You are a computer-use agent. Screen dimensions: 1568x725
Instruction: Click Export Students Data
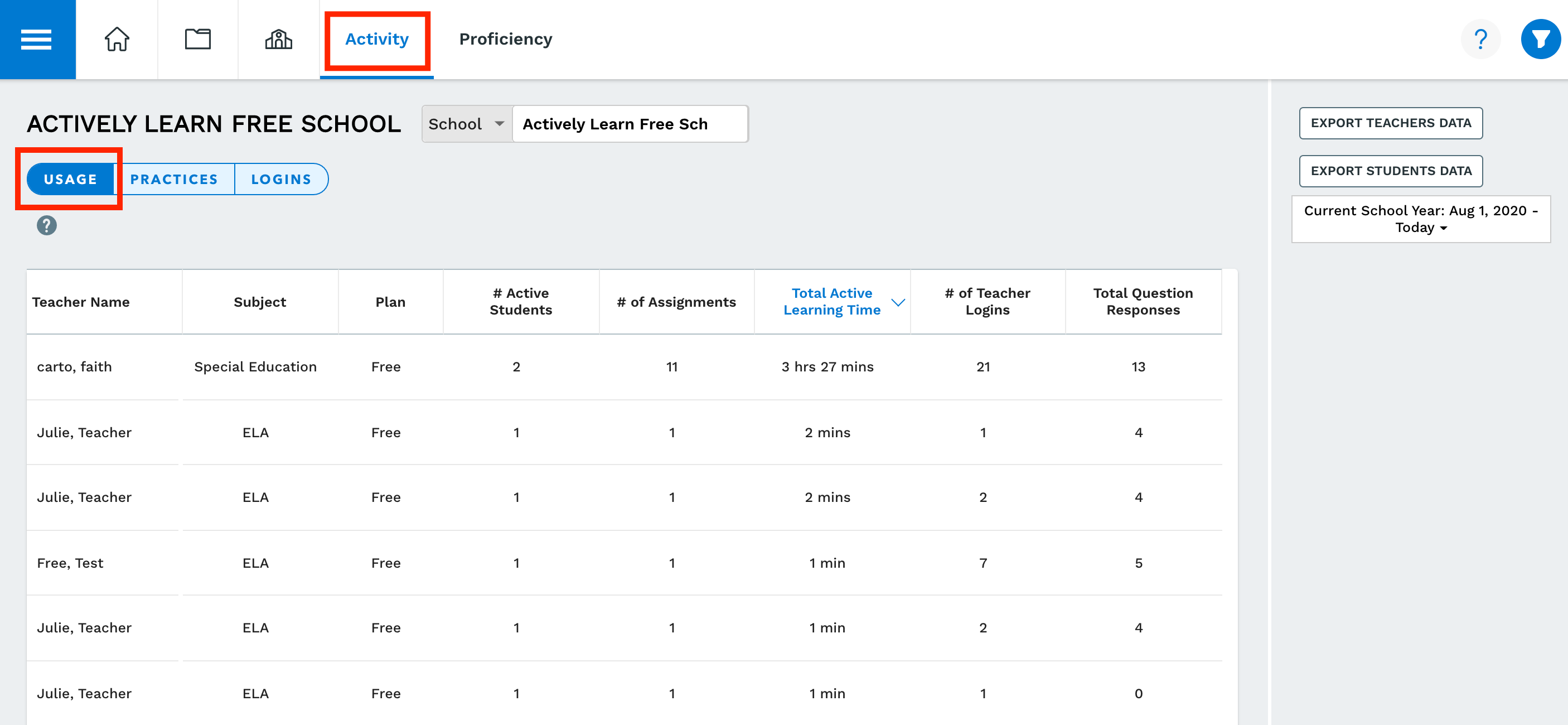tap(1391, 171)
